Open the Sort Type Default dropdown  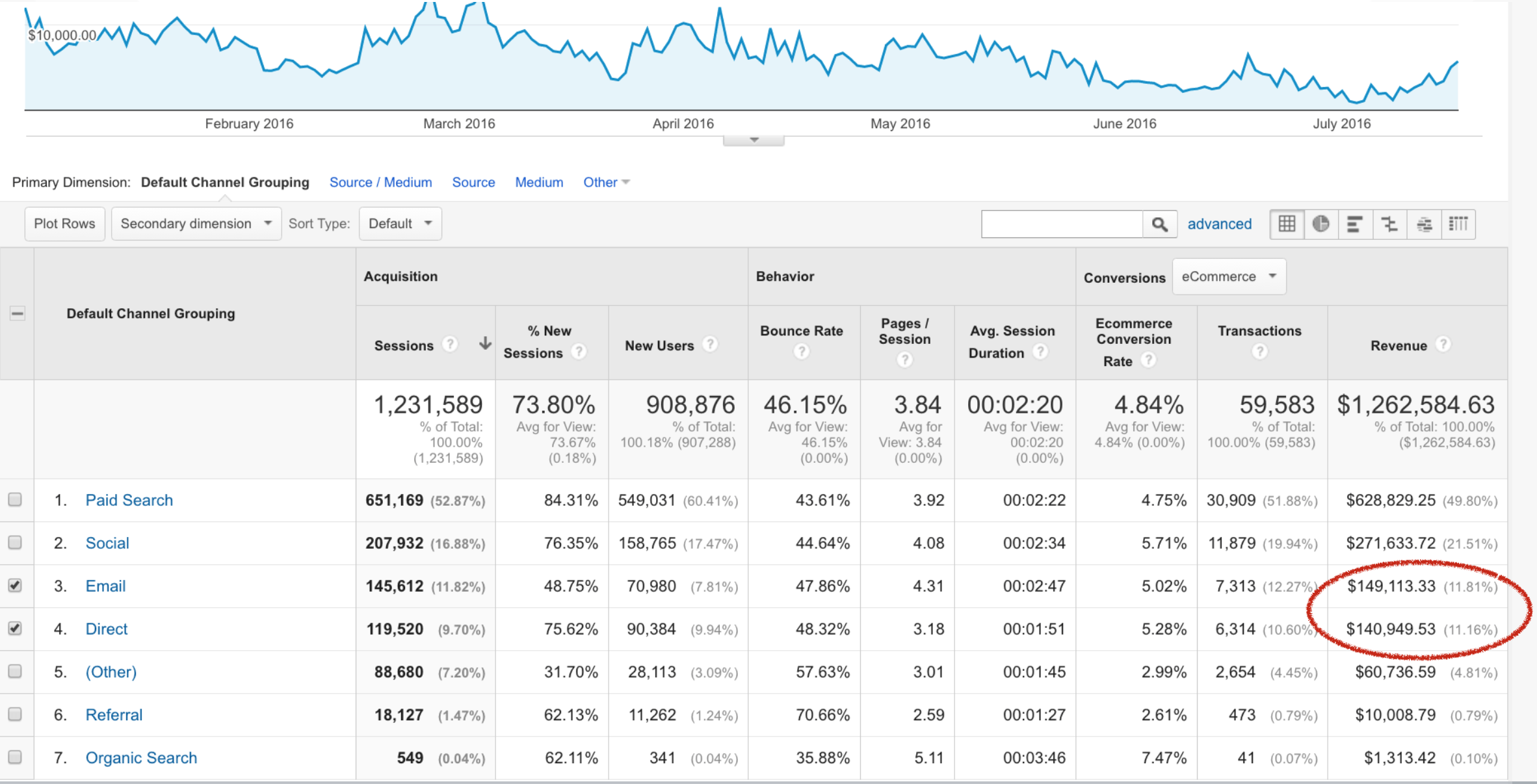(x=400, y=224)
